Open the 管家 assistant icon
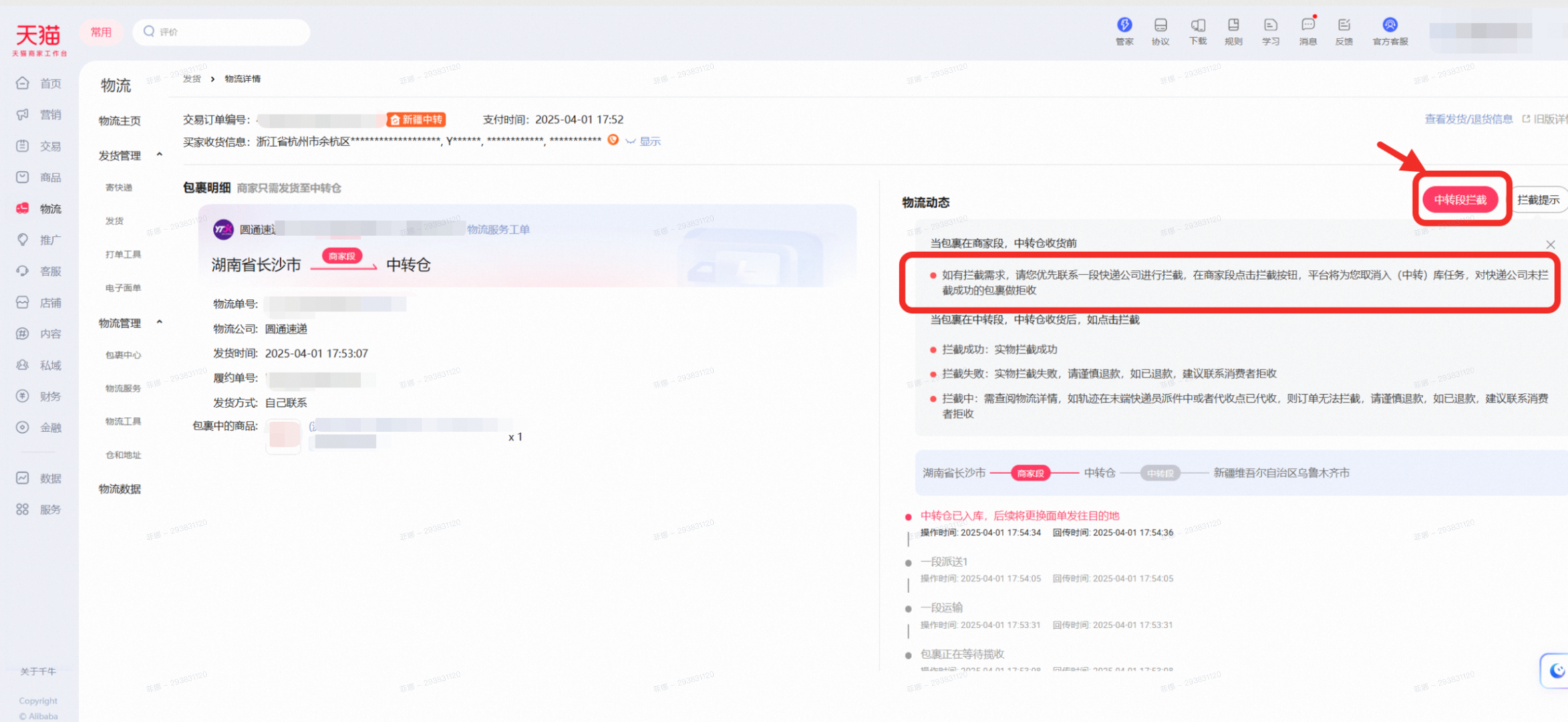 [x=1124, y=31]
